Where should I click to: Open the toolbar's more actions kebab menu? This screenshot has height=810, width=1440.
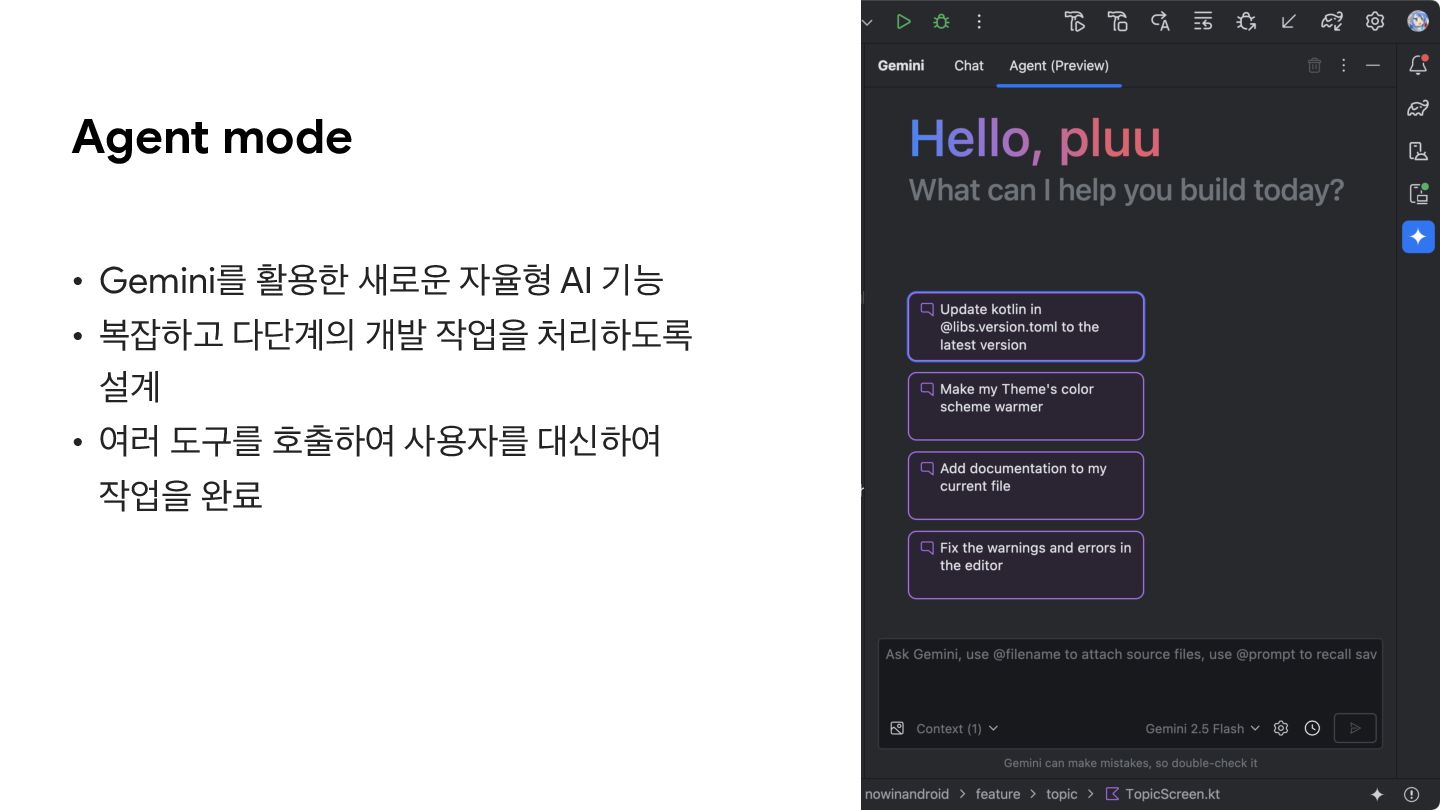click(979, 21)
